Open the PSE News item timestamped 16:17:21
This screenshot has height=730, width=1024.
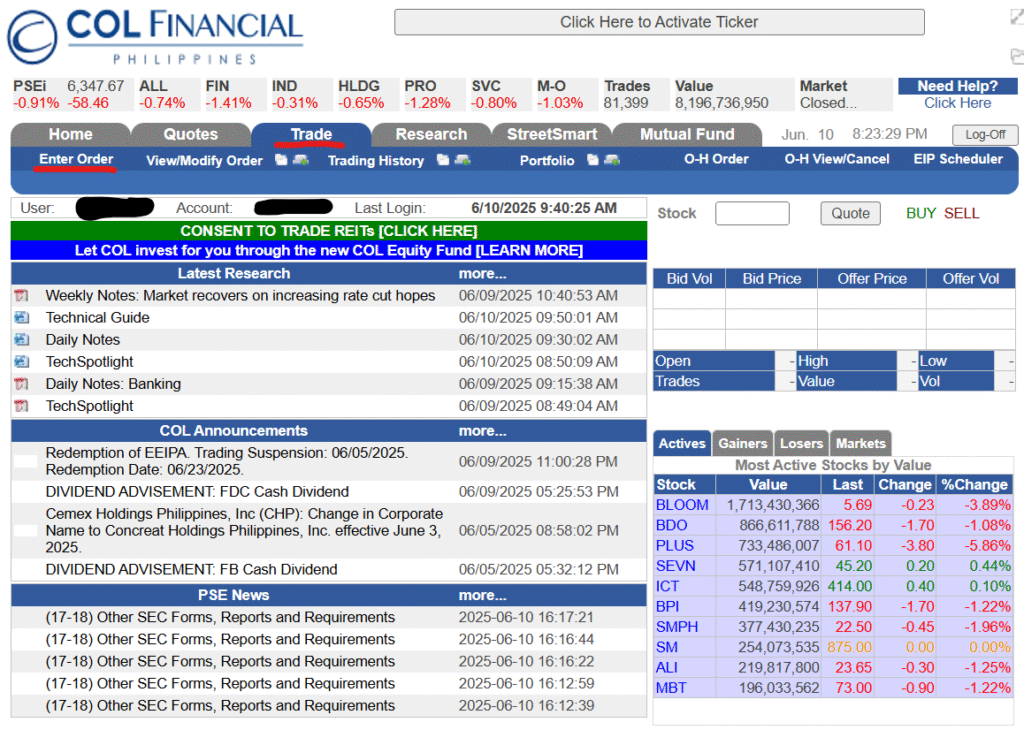pos(220,618)
